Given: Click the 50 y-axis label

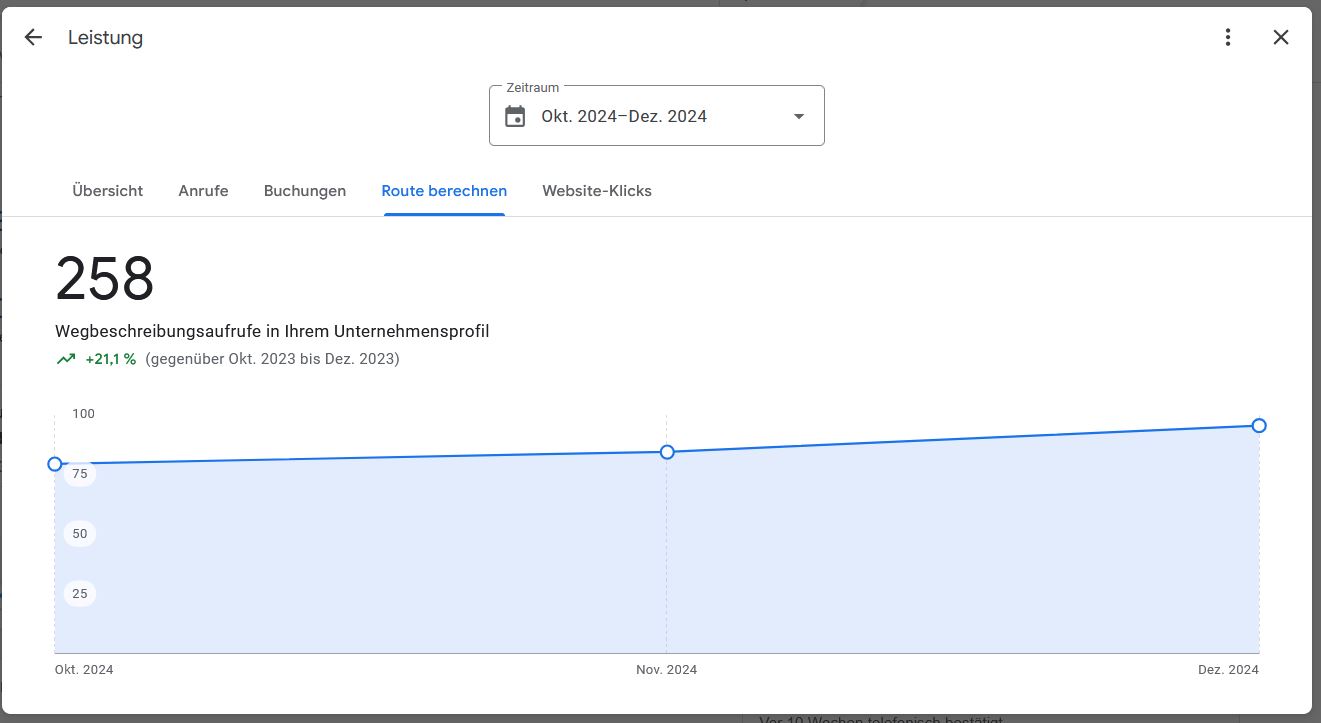Looking at the screenshot, I should click(80, 534).
